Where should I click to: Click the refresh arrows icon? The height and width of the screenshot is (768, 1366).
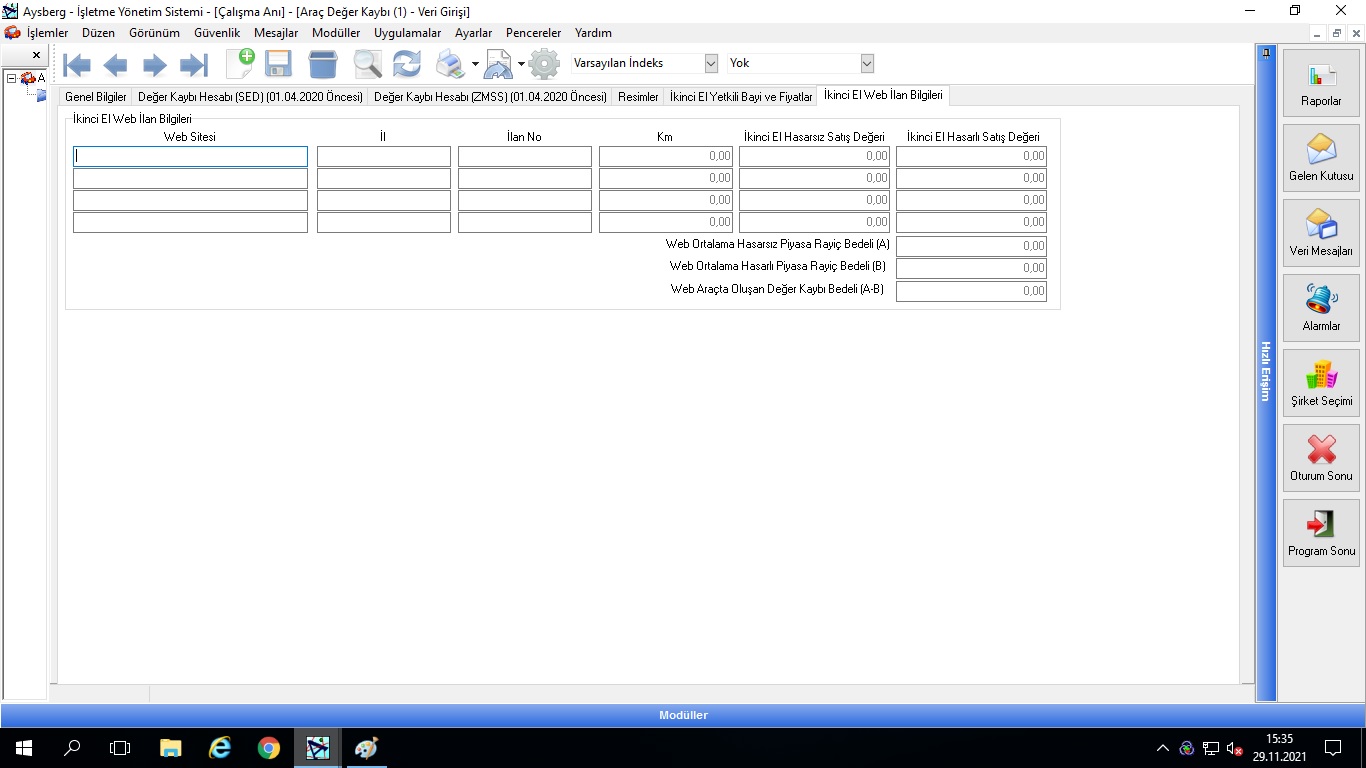pyautogui.click(x=406, y=65)
